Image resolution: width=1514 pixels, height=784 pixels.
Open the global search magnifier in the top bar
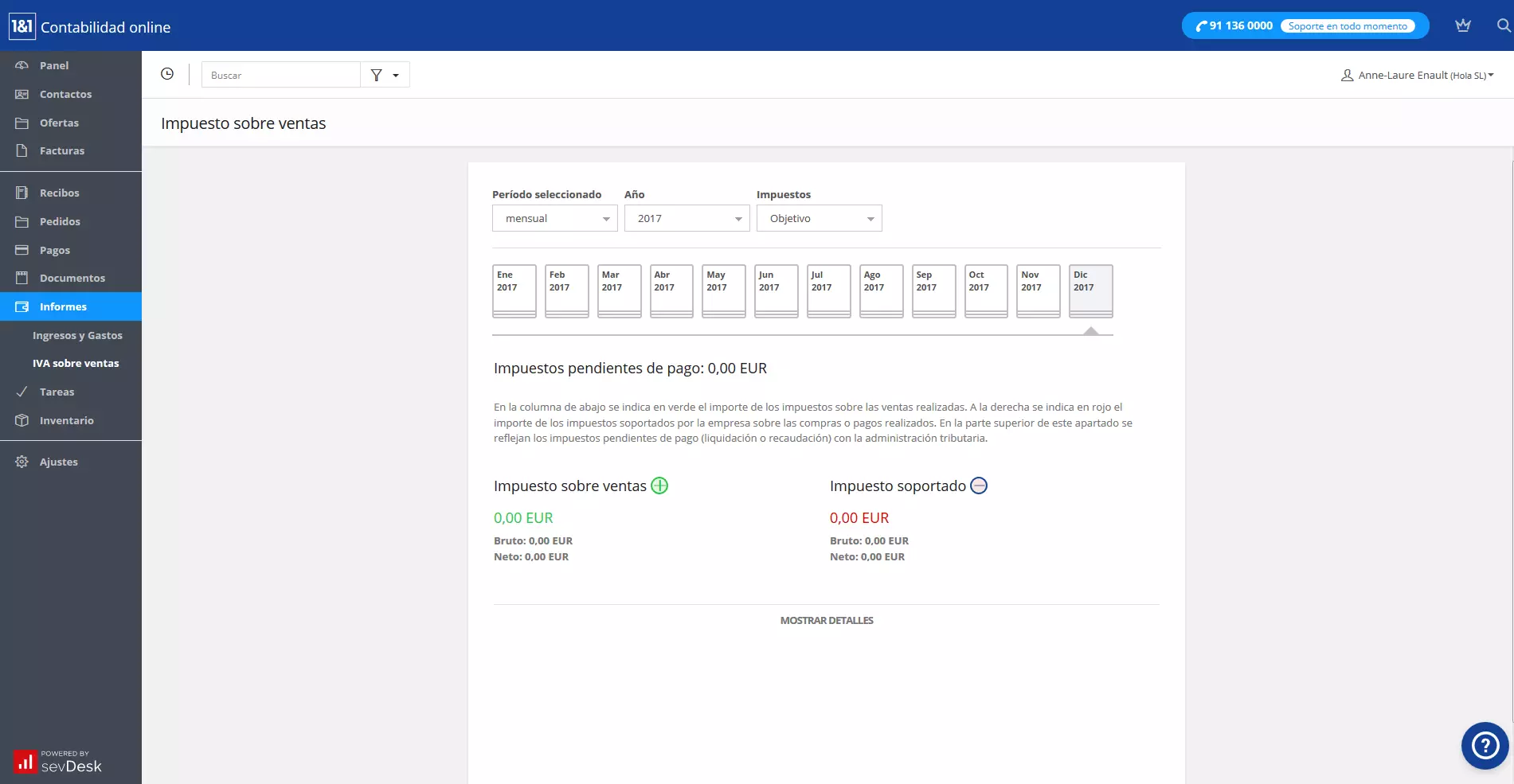[x=1500, y=25]
